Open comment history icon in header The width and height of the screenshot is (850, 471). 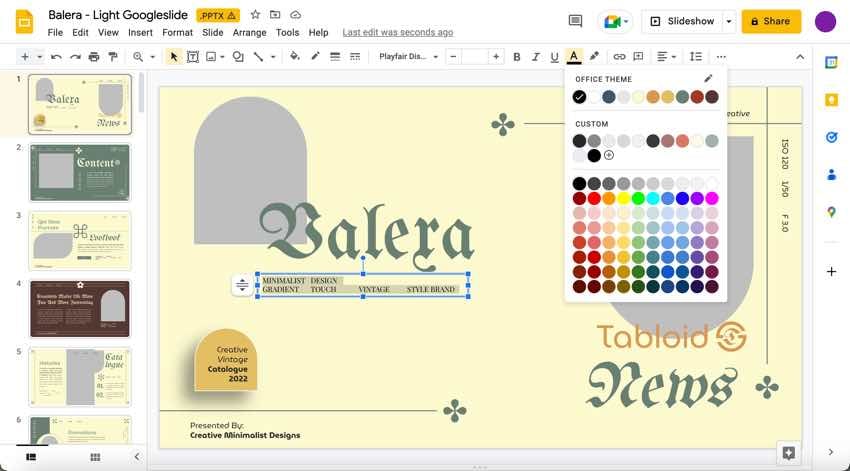[x=575, y=21]
